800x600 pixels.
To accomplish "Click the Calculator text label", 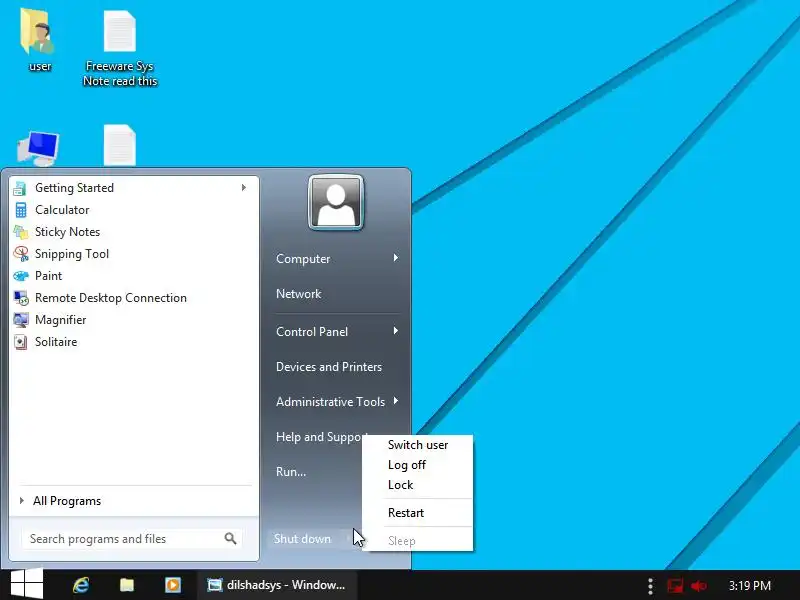I will 62,210.
